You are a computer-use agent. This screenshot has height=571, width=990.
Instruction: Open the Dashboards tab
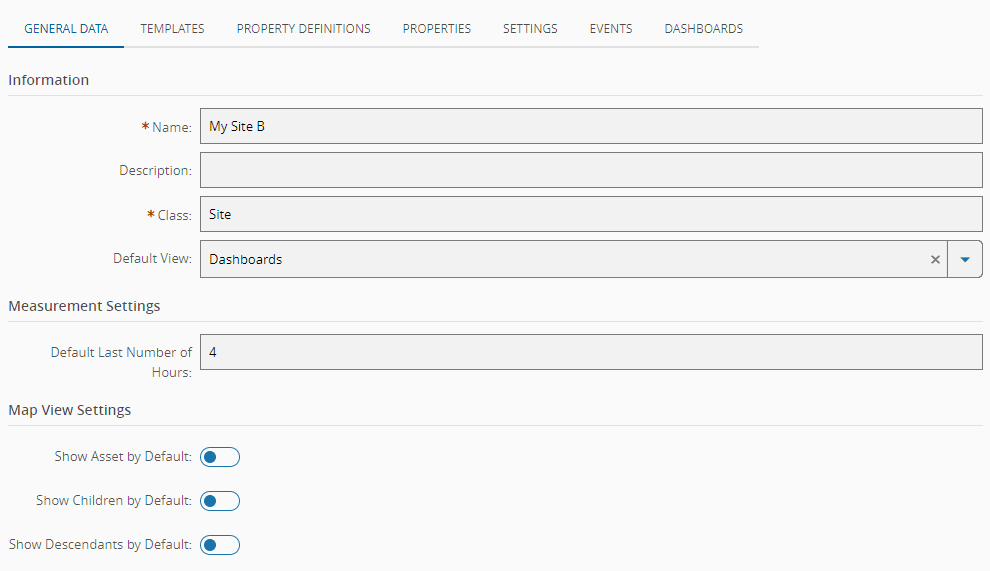pos(703,29)
